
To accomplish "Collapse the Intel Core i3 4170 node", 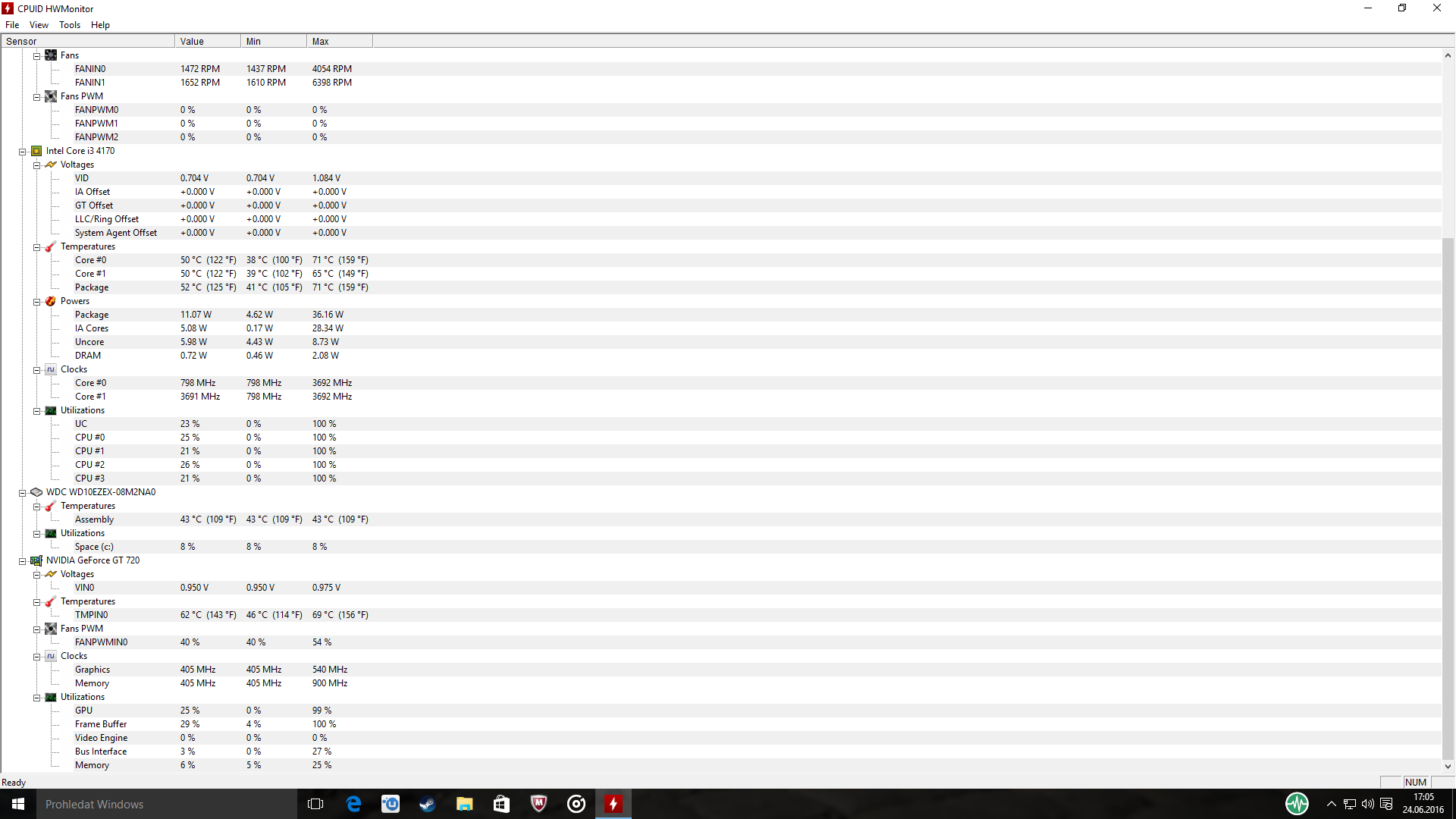I will [x=23, y=152].
